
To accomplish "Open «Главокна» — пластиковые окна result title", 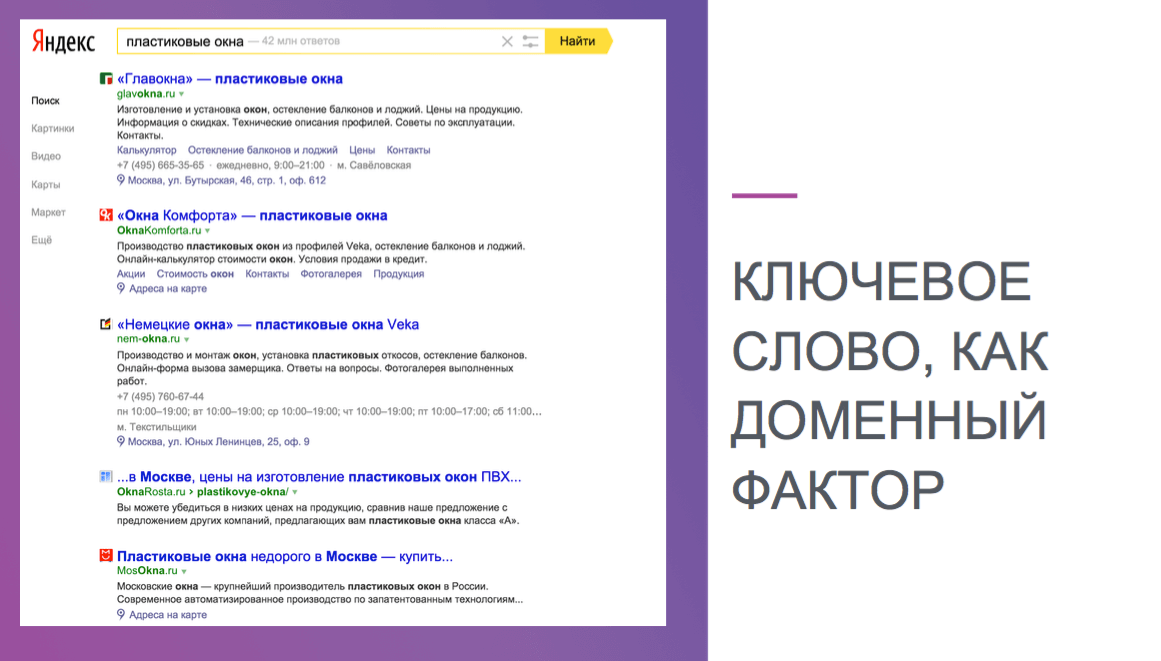I will click(x=230, y=78).
